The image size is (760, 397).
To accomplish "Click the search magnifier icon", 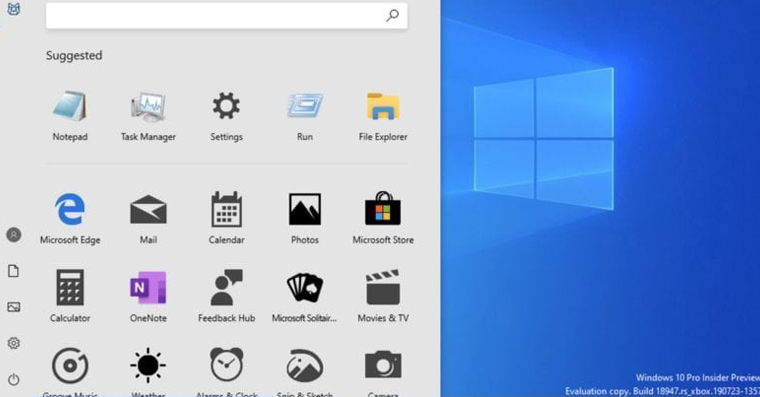I will coord(392,16).
